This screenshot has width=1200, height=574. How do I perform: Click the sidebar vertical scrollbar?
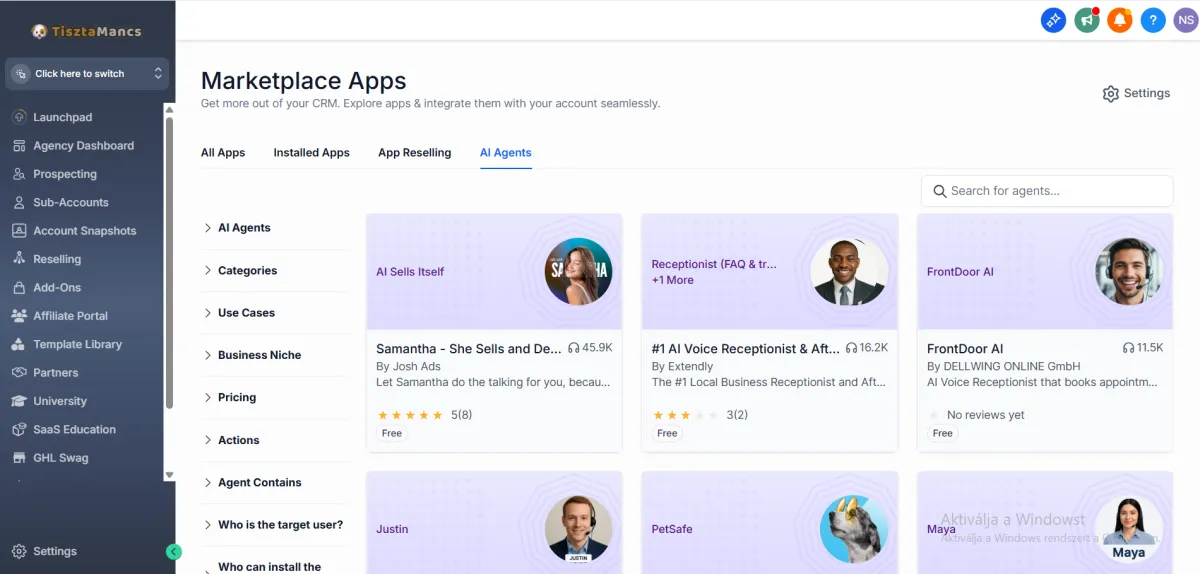tap(169, 263)
